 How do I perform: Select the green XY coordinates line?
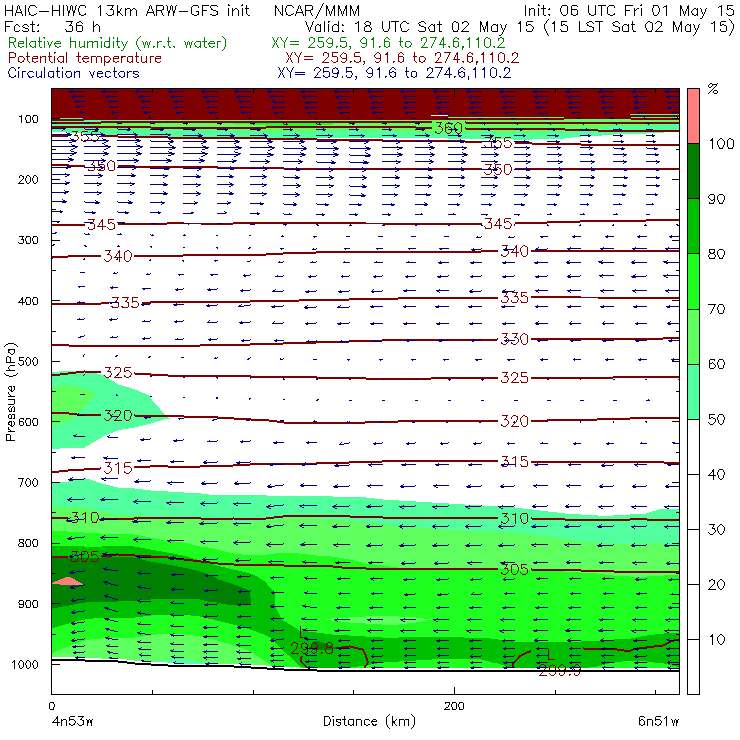(388, 43)
